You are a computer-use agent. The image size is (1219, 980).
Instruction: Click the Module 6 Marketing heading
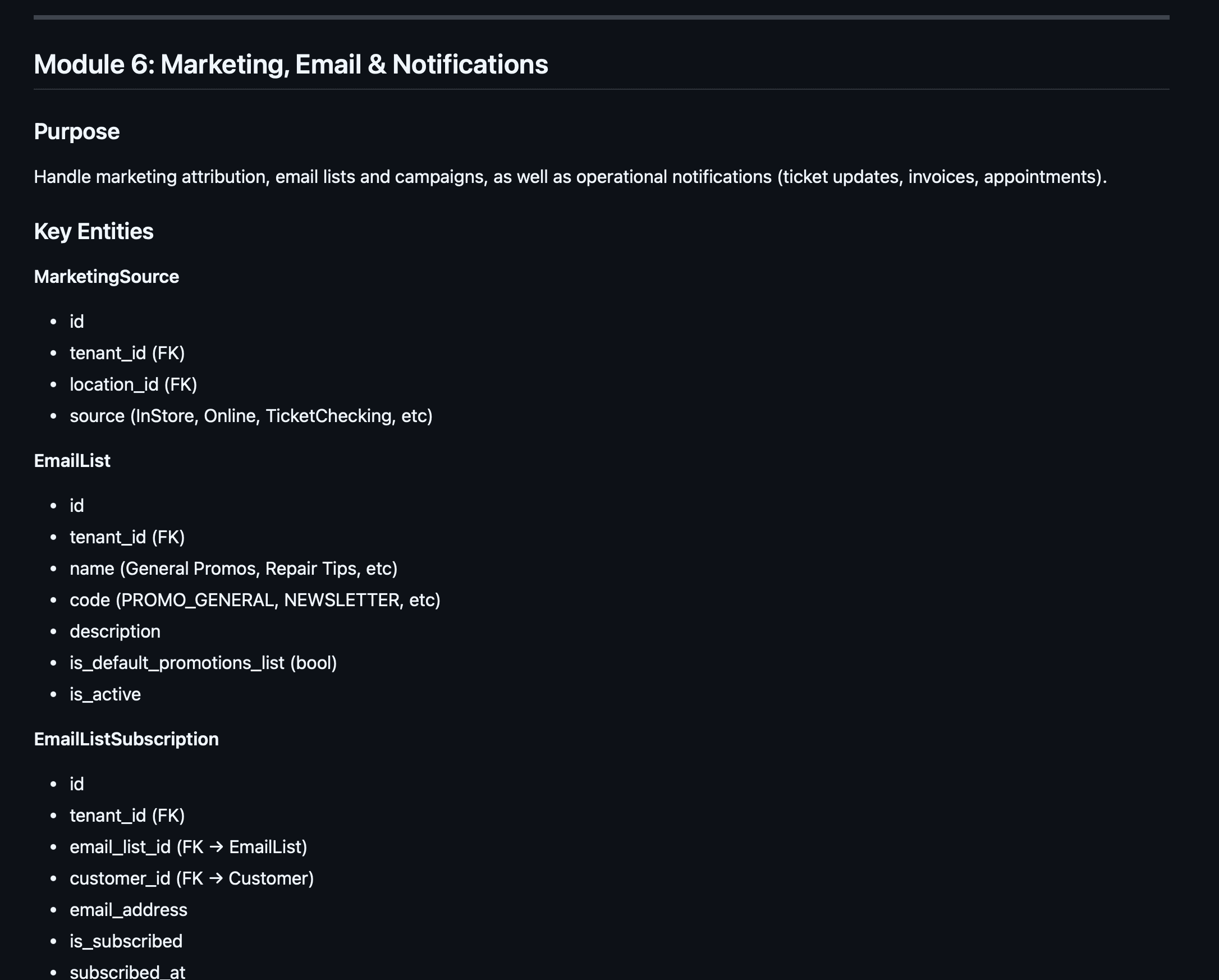click(291, 64)
